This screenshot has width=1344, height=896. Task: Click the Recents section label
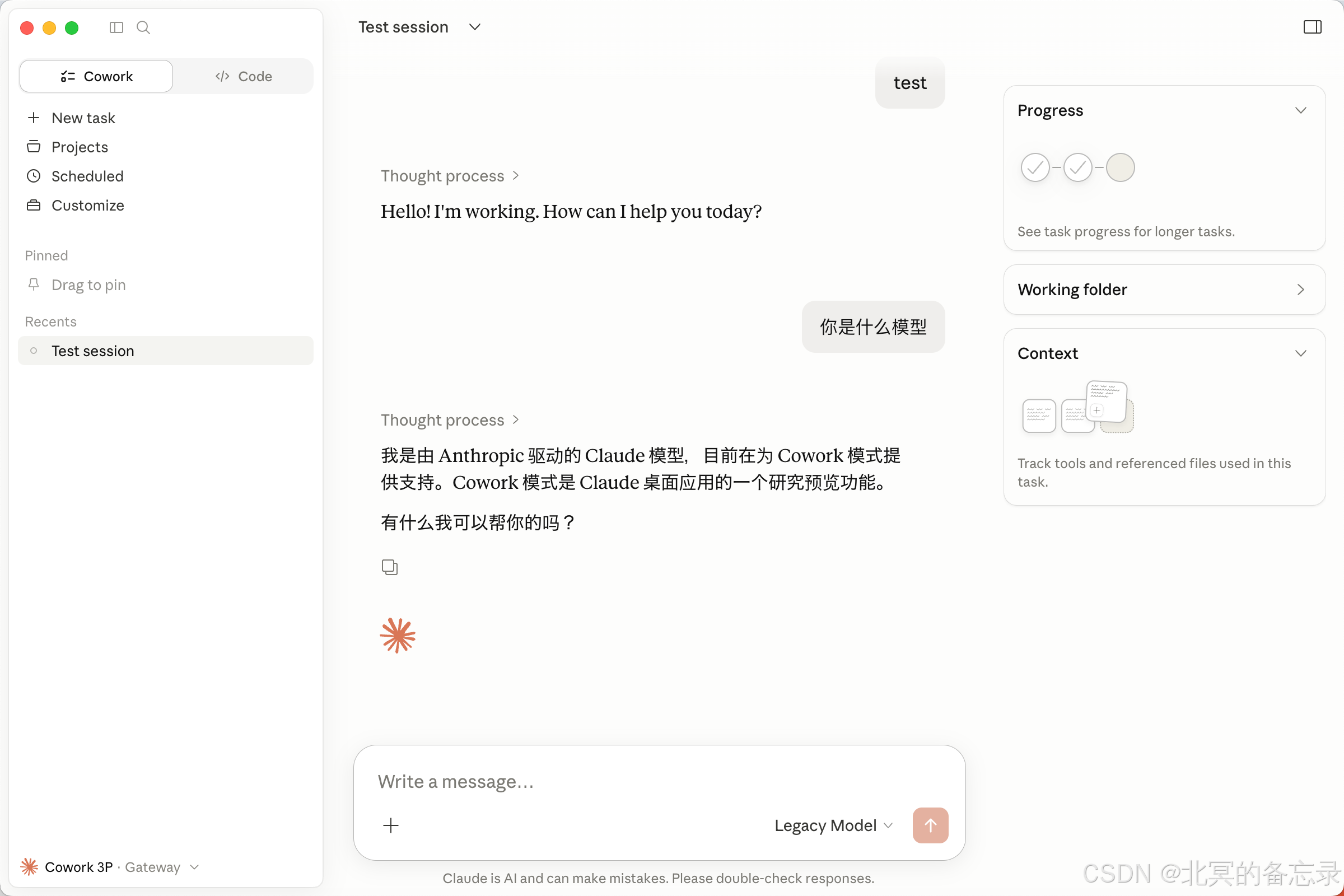click(x=50, y=321)
